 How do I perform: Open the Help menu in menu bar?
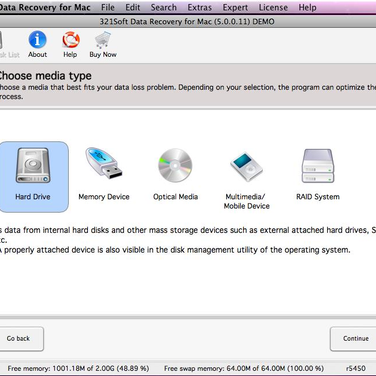click(x=307, y=7)
